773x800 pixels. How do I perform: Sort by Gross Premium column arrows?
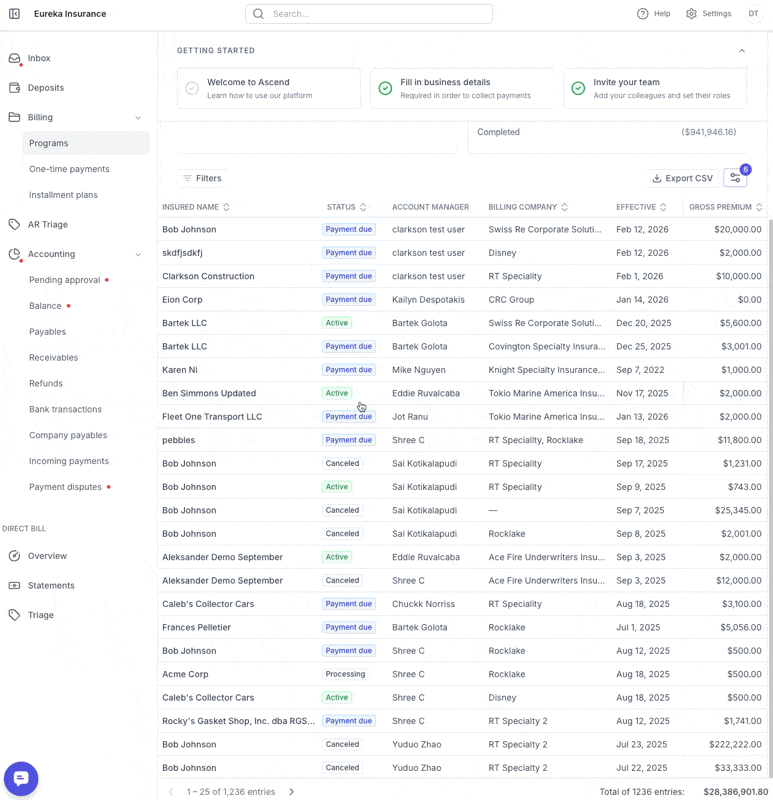pyautogui.click(x=759, y=207)
